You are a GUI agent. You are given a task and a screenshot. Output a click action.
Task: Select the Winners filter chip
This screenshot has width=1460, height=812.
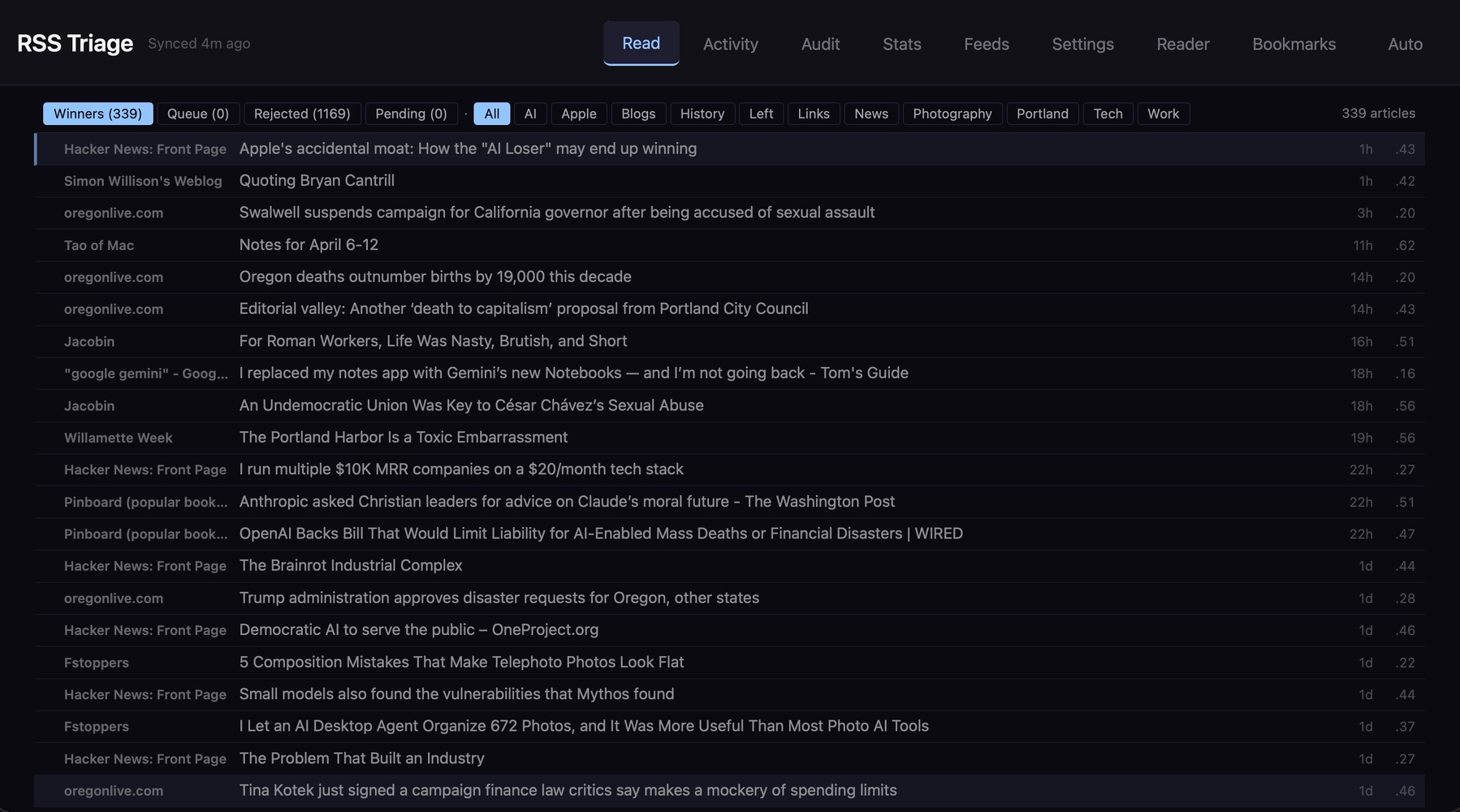tap(97, 114)
